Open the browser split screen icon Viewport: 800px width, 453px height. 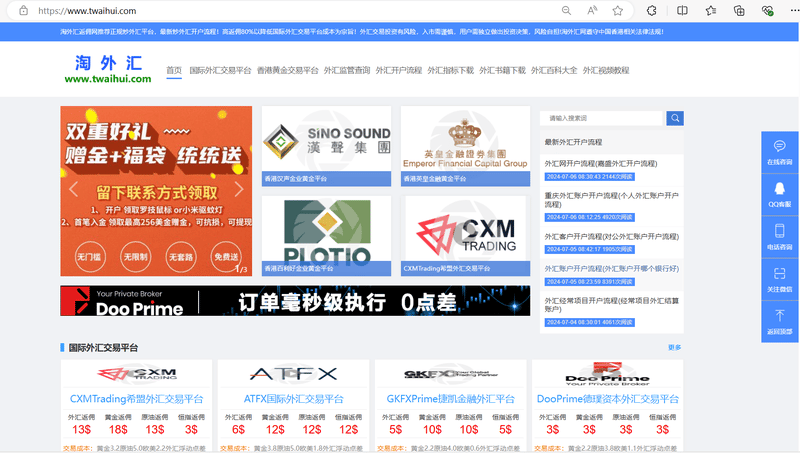[x=682, y=11]
